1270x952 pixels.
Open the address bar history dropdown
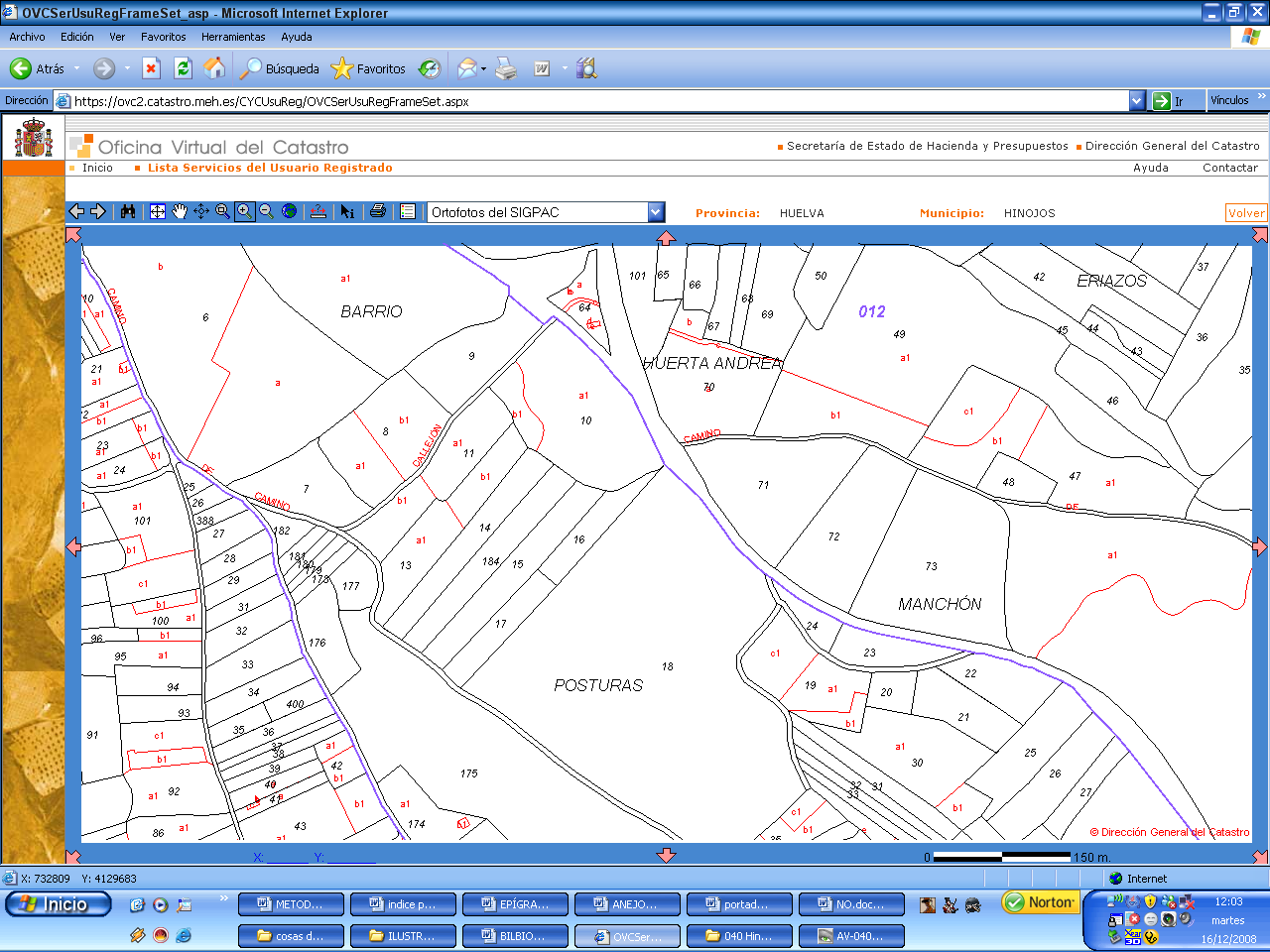[1137, 100]
